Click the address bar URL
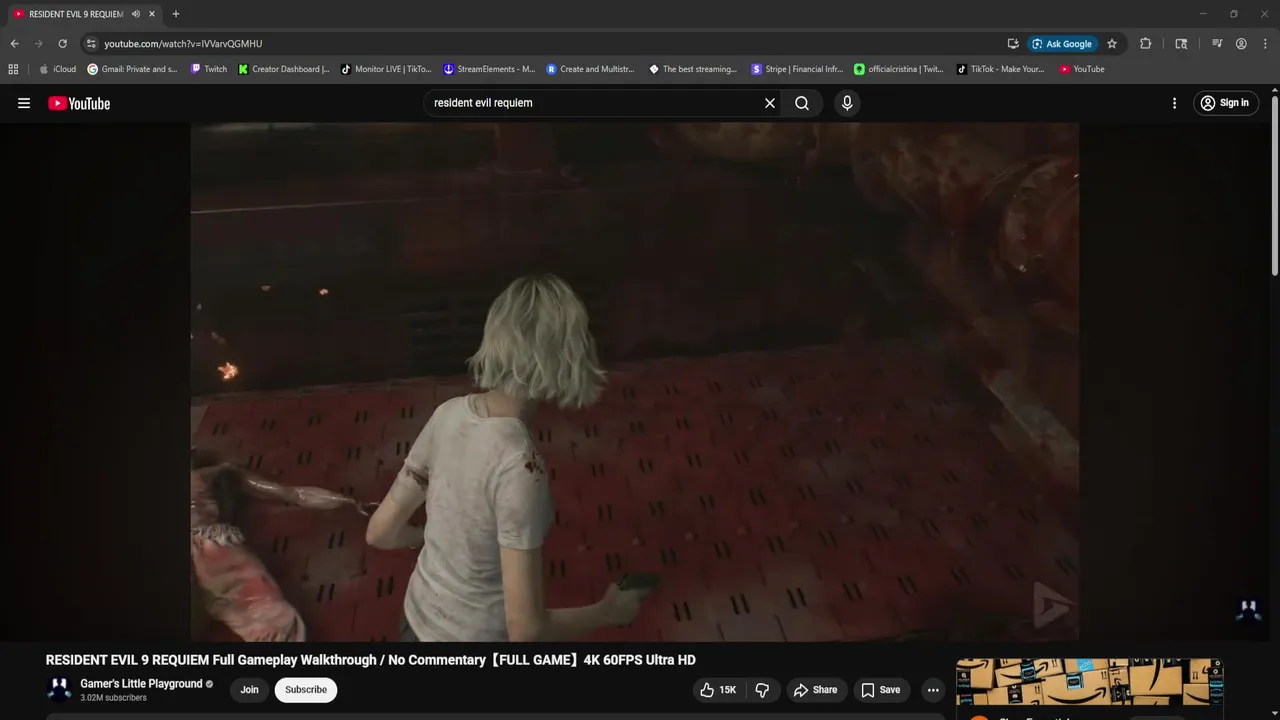 (183, 44)
